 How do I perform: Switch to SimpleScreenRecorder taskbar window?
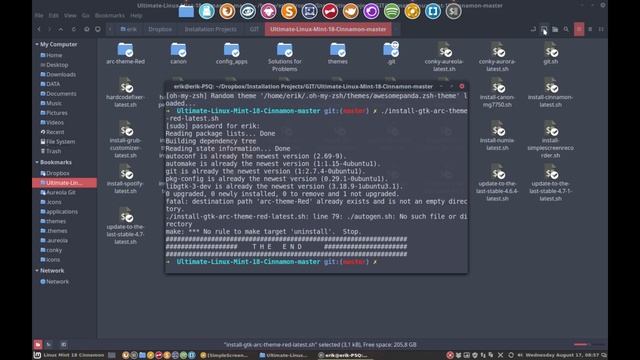(224, 355)
